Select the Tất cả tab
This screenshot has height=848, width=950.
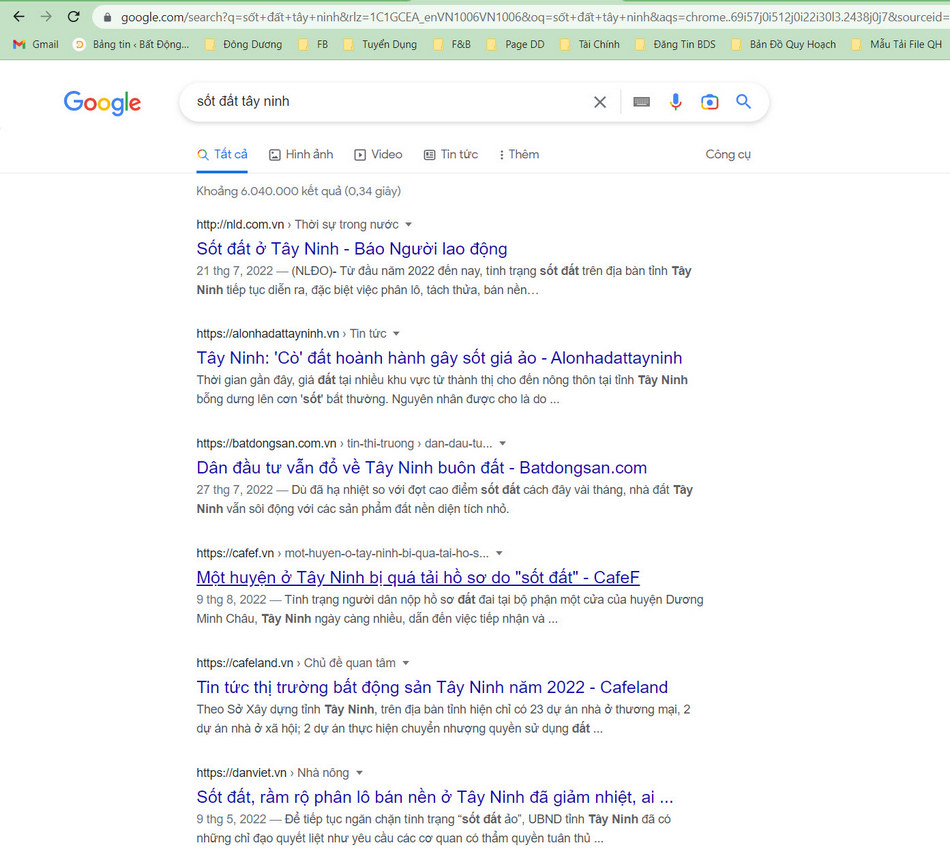[x=222, y=154]
